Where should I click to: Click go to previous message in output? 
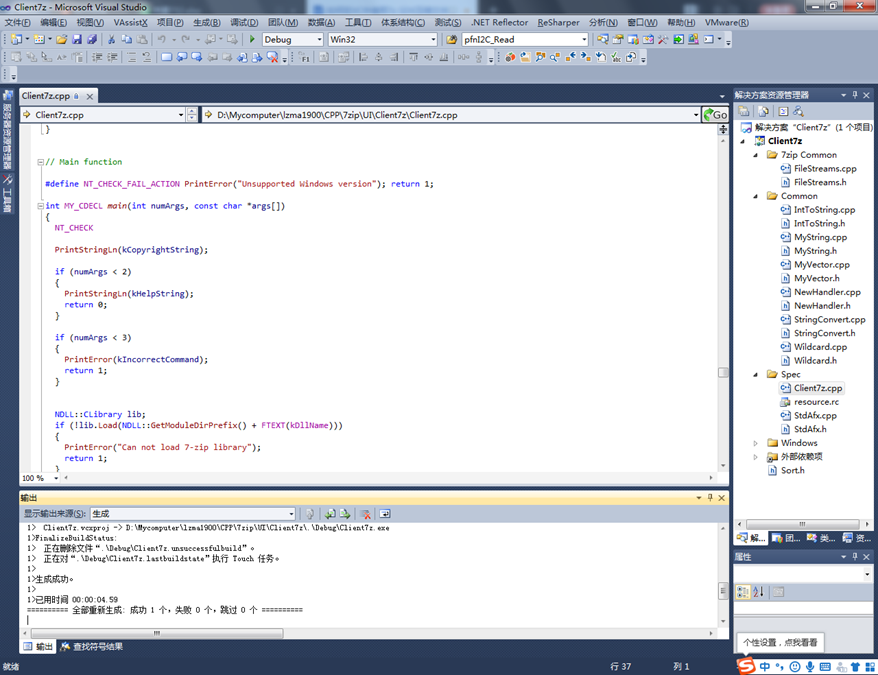pyautogui.click(x=330, y=514)
